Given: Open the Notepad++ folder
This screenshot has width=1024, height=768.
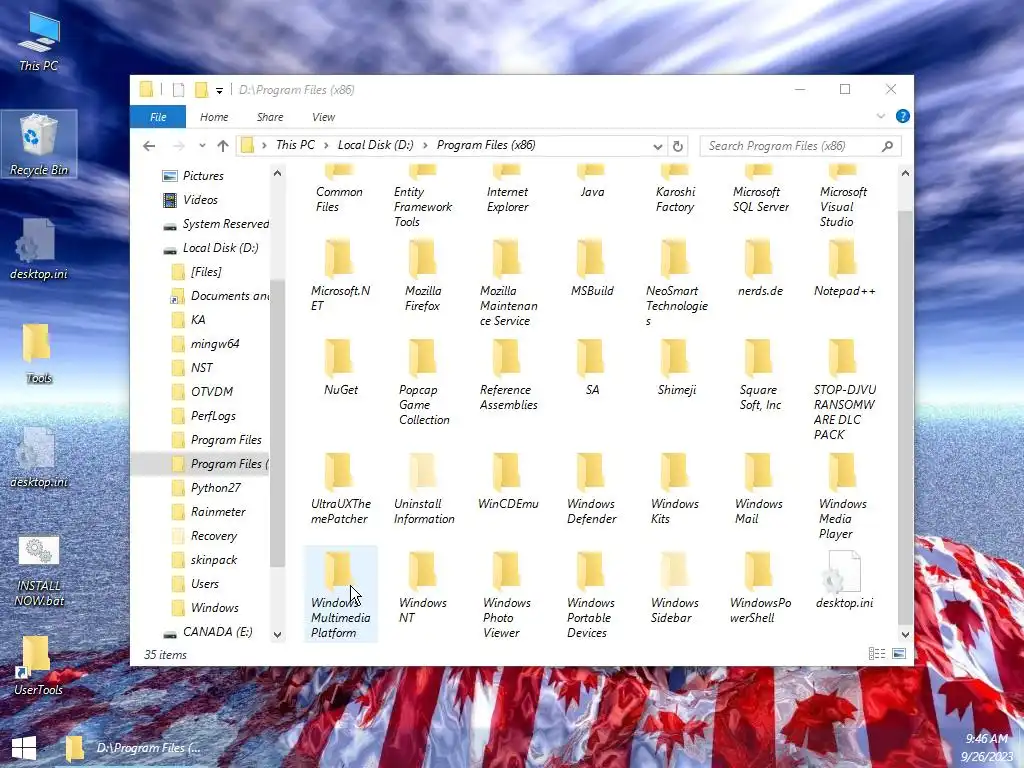Looking at the screenshot, I should pyautogui.click(x=843, y=268).
